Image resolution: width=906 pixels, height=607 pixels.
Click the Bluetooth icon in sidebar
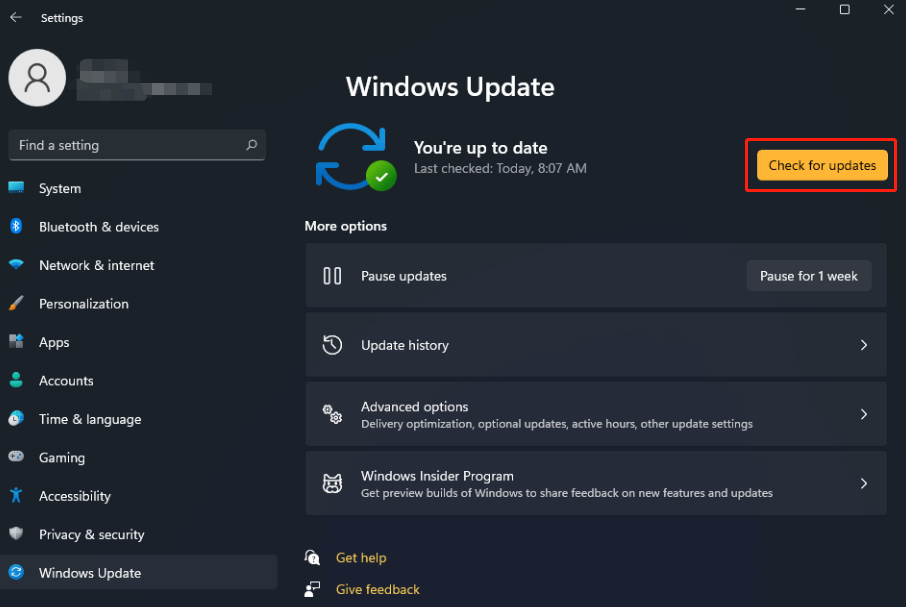pos(16,226)
